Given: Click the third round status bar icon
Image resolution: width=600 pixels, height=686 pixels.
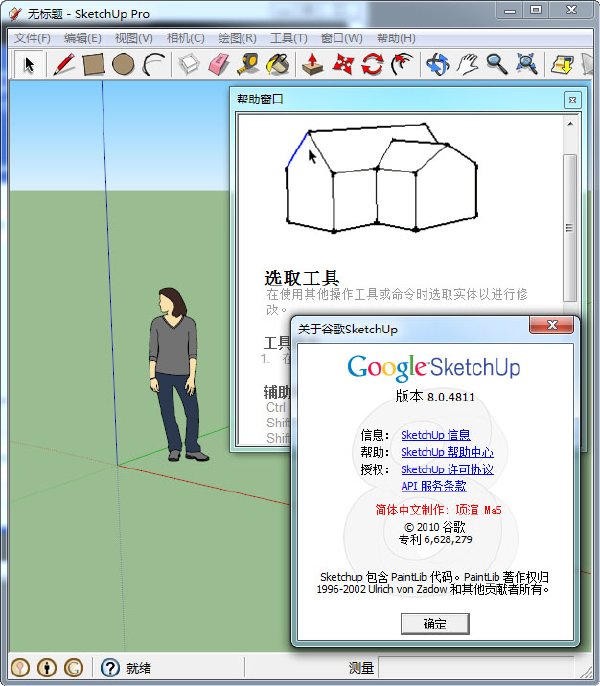Looking at the screenshot, I should [x=74, y=668].
